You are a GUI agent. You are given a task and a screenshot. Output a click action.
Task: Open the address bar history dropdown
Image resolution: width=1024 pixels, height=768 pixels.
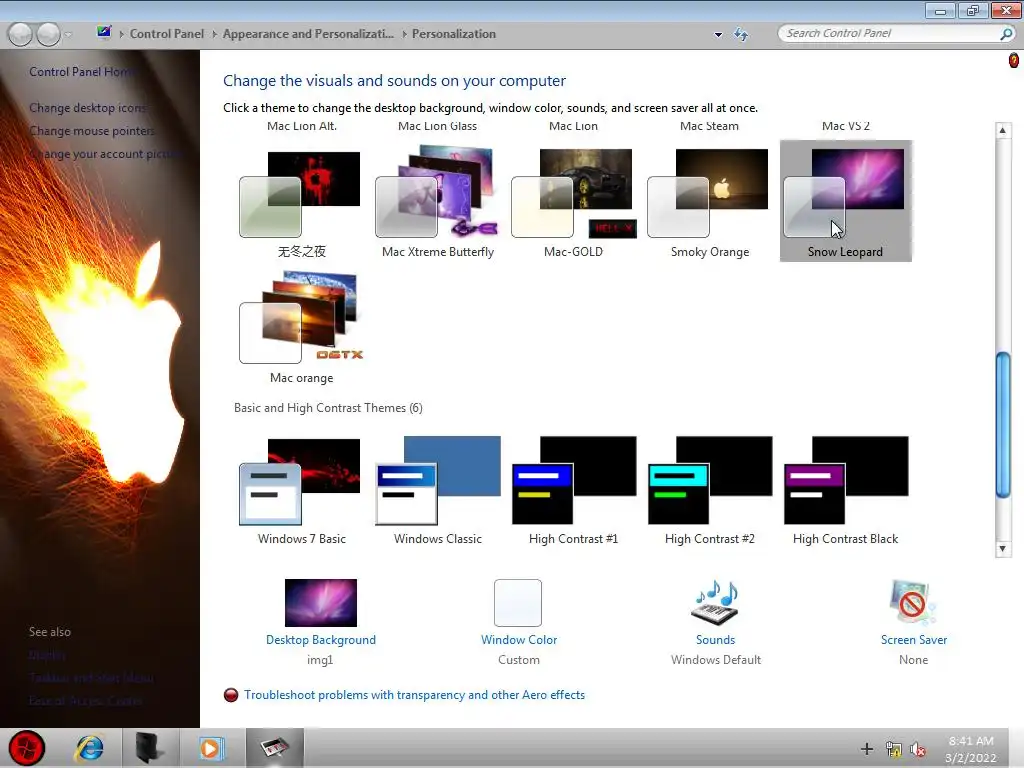718,35
